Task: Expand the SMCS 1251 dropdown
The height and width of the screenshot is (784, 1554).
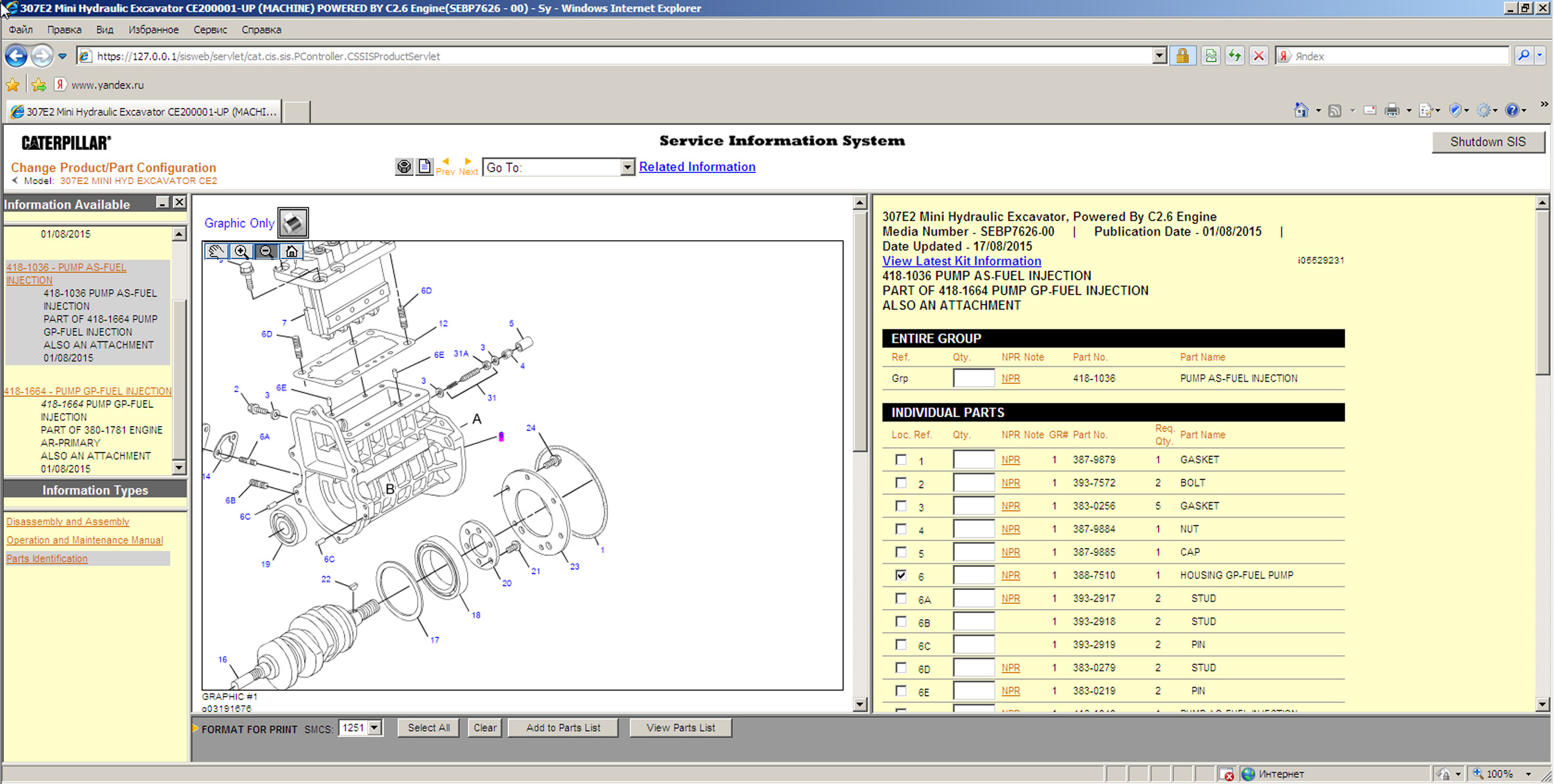Action: click(374, 728)
